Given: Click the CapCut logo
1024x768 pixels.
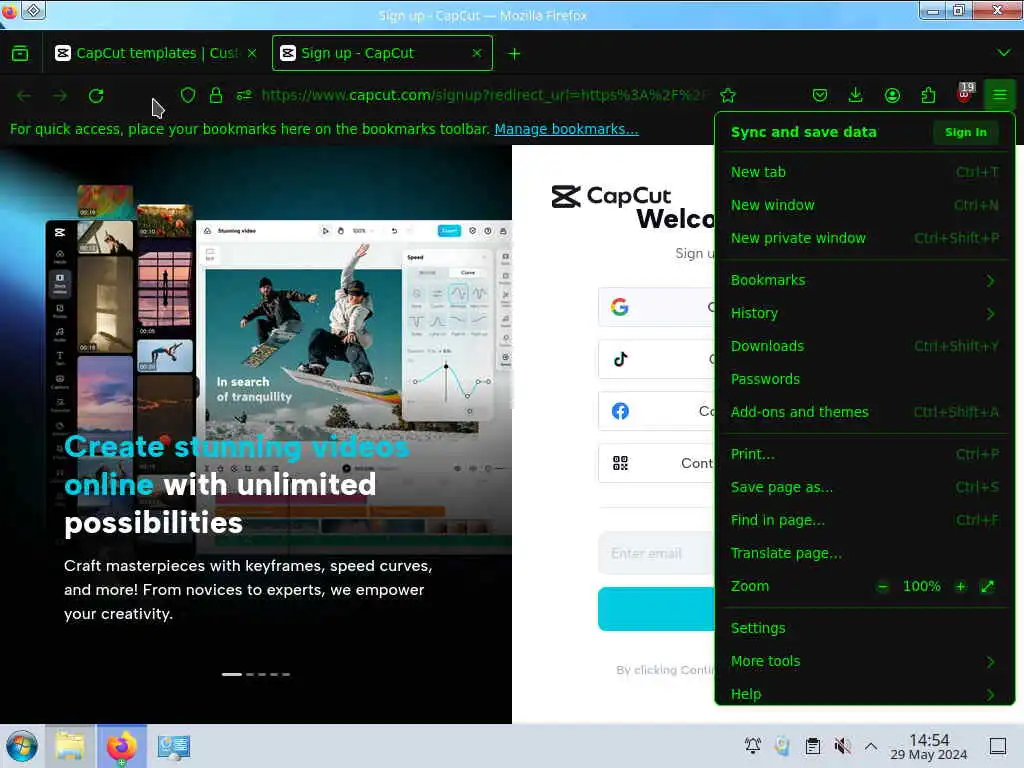Looking at the screenshot, I should click(x=611, y=196).
